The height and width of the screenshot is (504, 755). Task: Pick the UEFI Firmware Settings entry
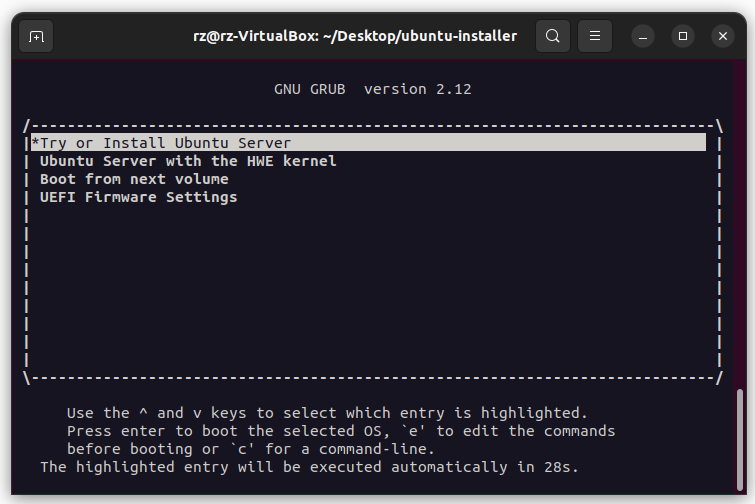point(138,197)
